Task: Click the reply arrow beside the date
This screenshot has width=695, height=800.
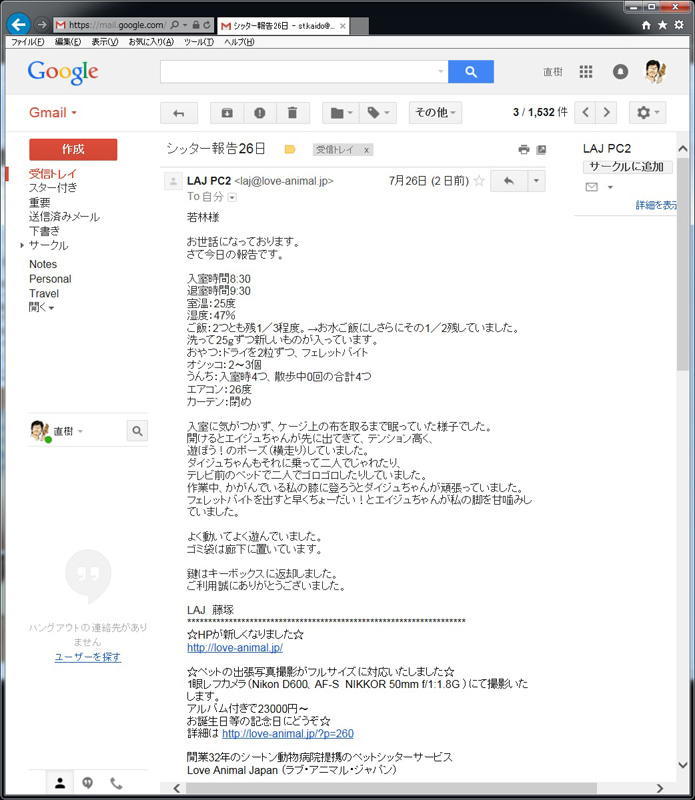Action: coord(508,181)
